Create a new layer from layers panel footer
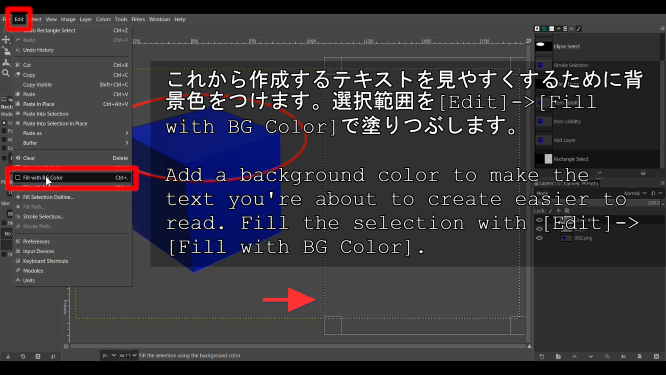 pos(542,356)
